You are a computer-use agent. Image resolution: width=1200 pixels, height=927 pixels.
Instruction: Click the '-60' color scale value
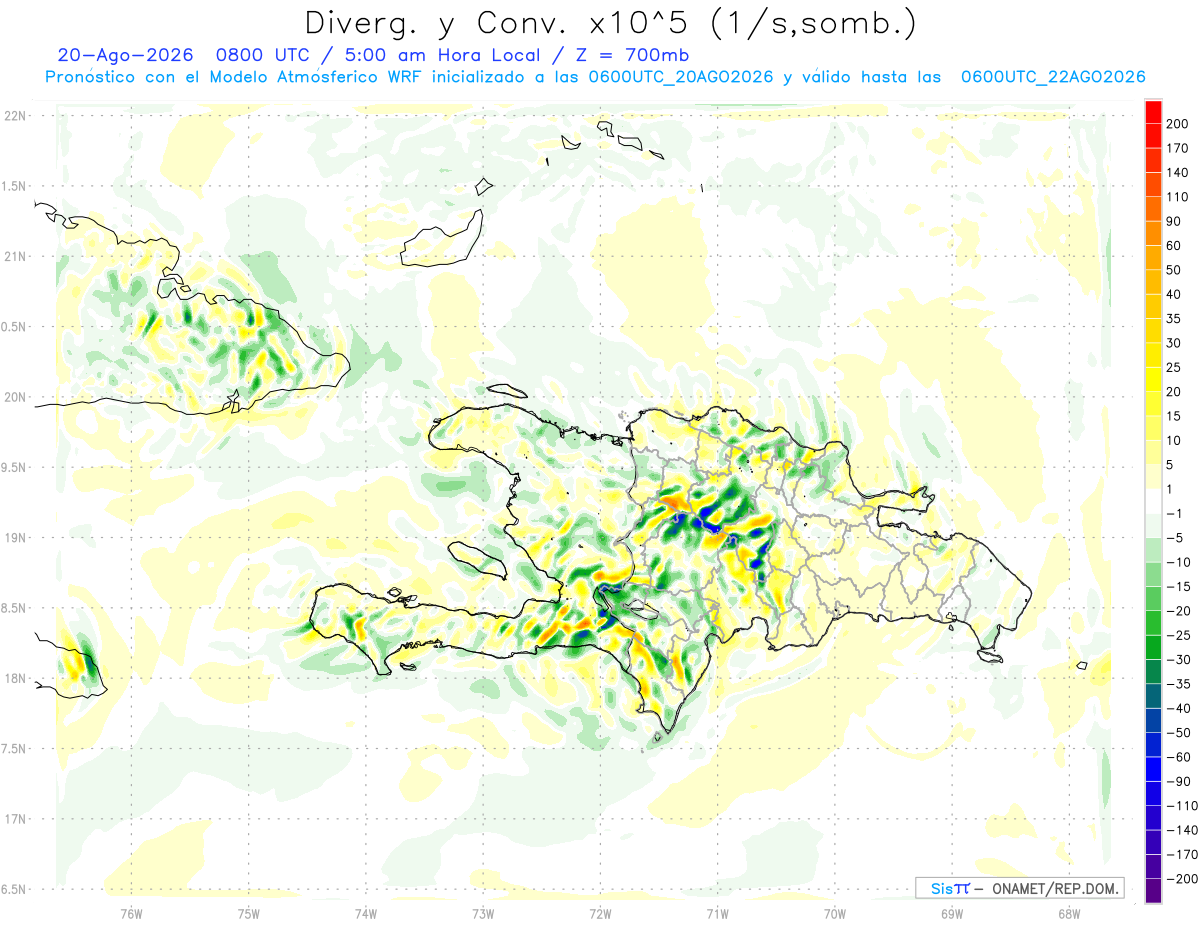tap(1177, 757)
